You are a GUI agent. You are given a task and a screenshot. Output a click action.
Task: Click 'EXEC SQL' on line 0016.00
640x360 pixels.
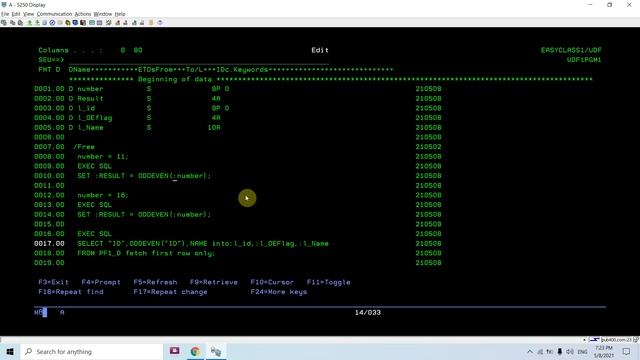pyautogui.click(x=94, y=234)
